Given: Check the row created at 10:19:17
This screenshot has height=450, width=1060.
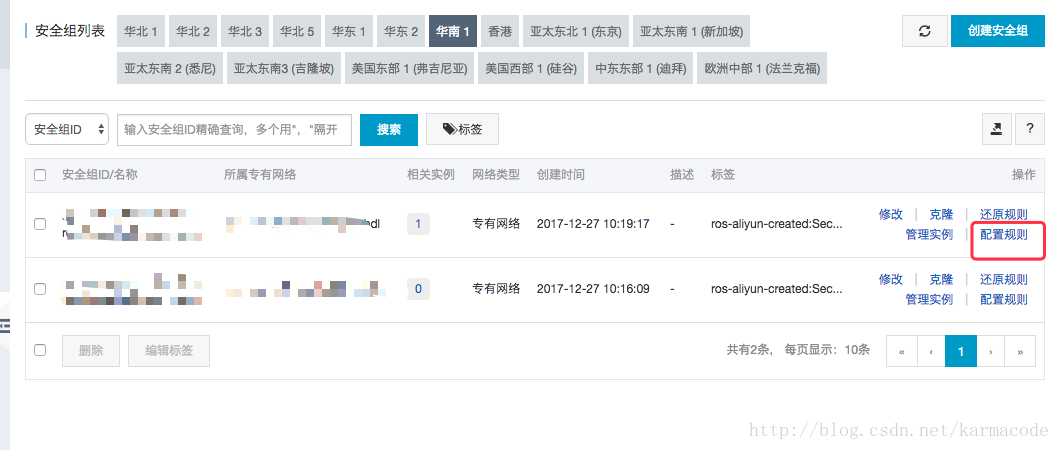Looking at the screenshot, I should [40, 224].
